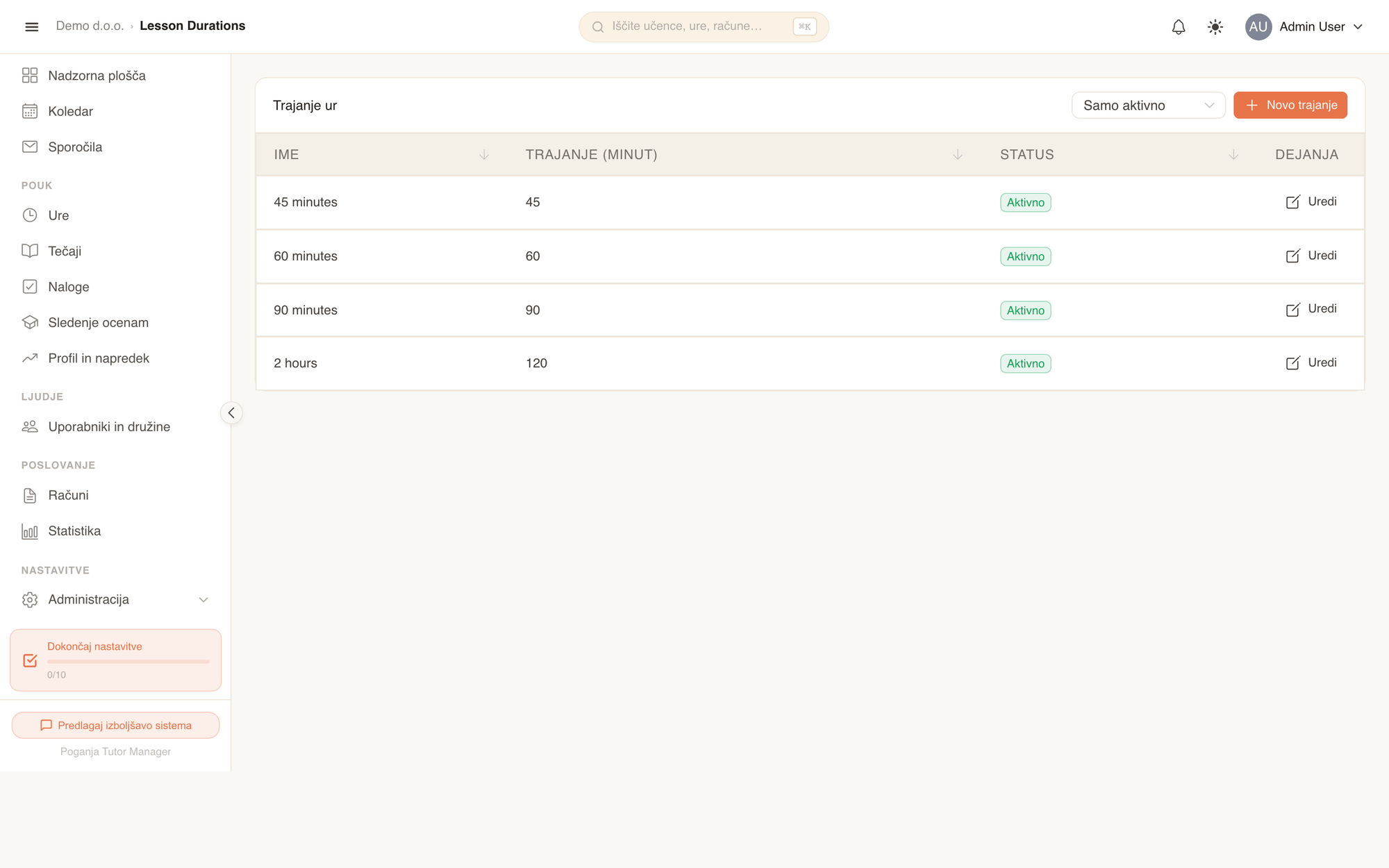Open the Samo aktivno filter dropdown

tap(1148, 106)
